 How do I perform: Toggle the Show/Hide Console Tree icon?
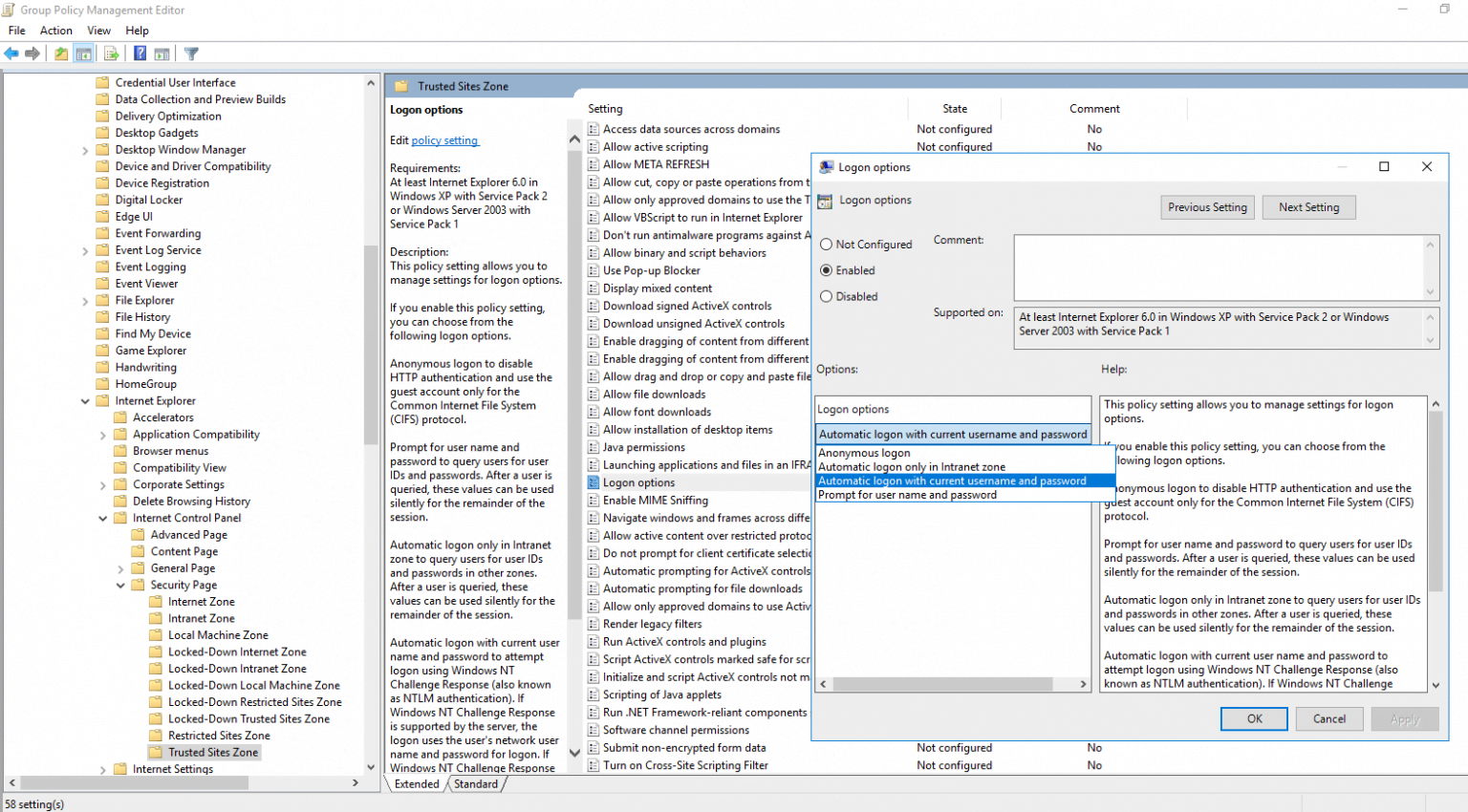tap(83, 53)
